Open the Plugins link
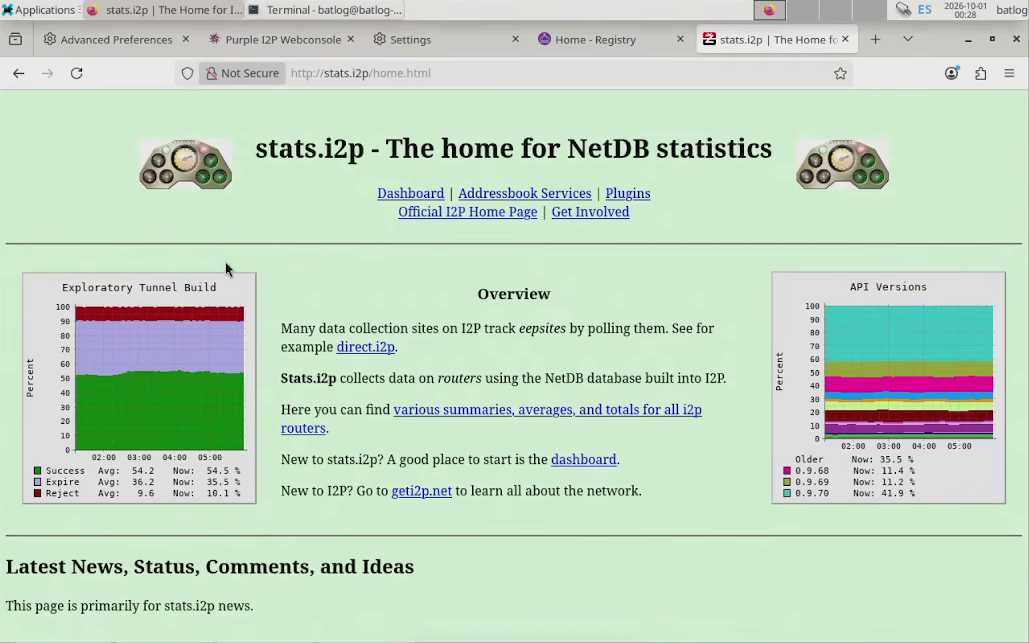1029x643 pixels. click(627, 194)
